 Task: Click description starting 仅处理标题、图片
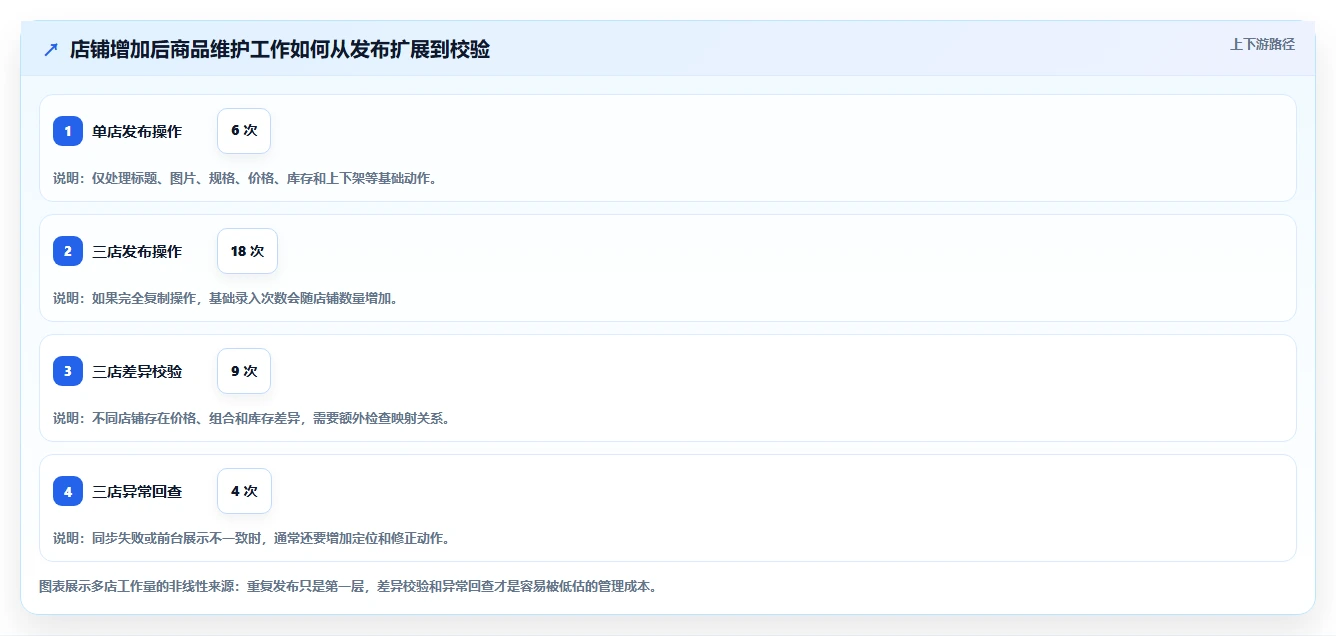coord(245,178)
